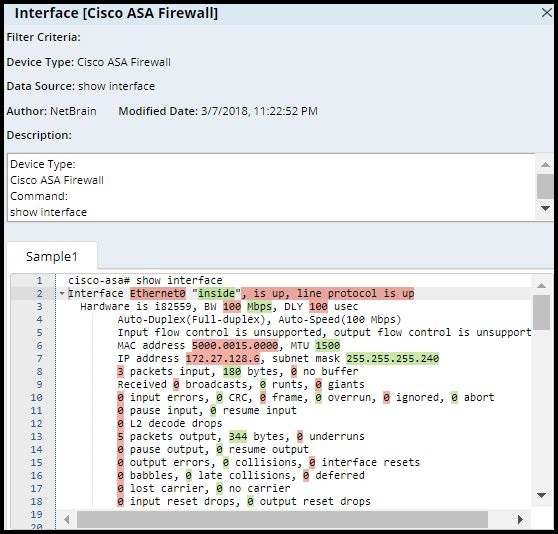The image size is (558, 534).
Task: Click highlighted 0 before 'no buffer'
Action: pyautogui.click(x=294, y=371)
